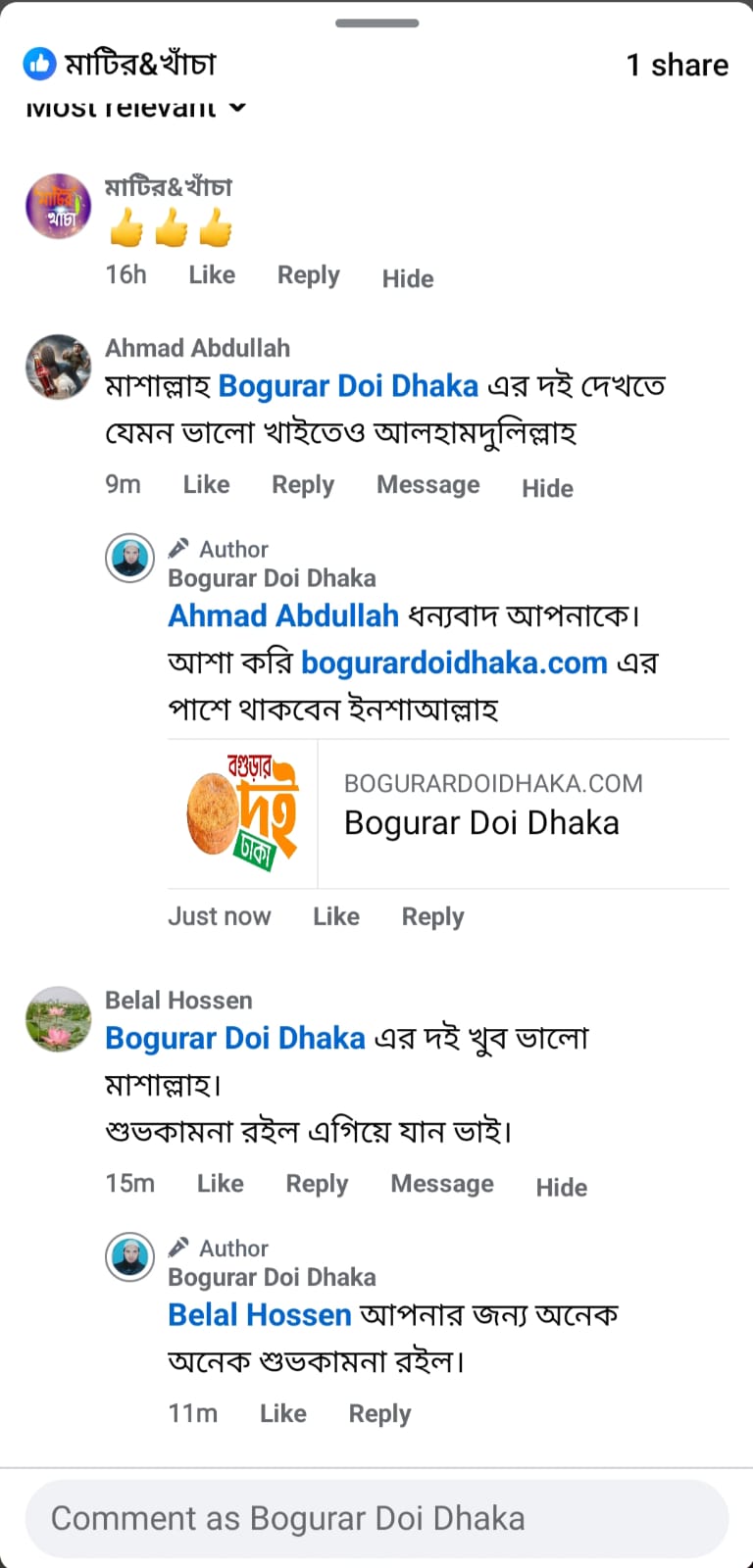
Task: Hide Belal Hossen's comment
Action: click(561, 1187)
